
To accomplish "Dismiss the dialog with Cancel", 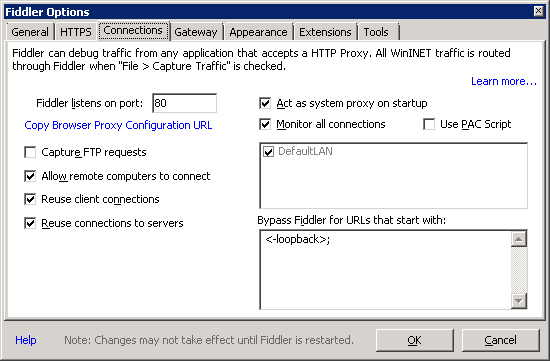I will tap(501, 340).
